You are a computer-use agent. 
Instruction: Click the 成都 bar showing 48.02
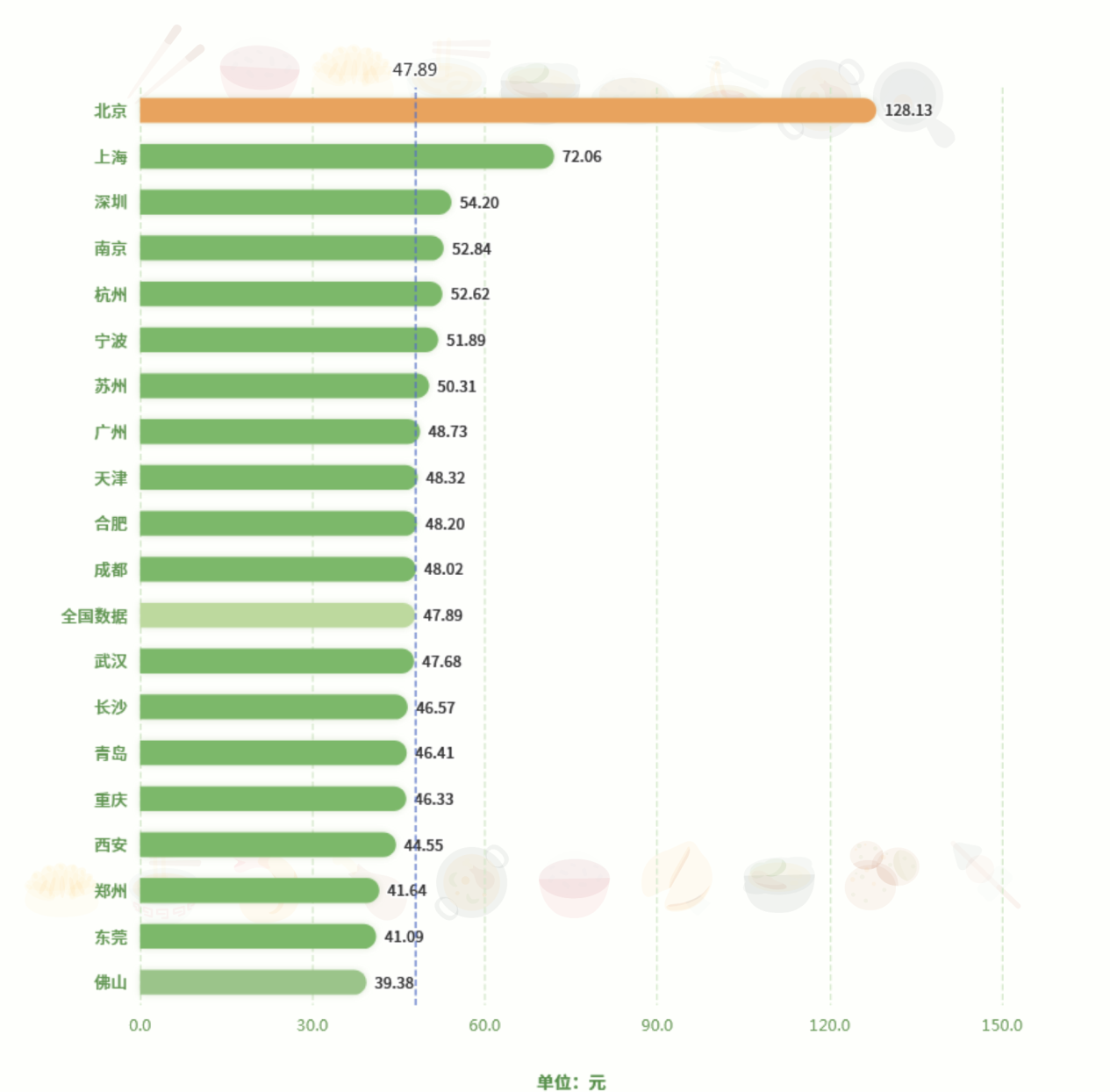click(x=278, y=570)
